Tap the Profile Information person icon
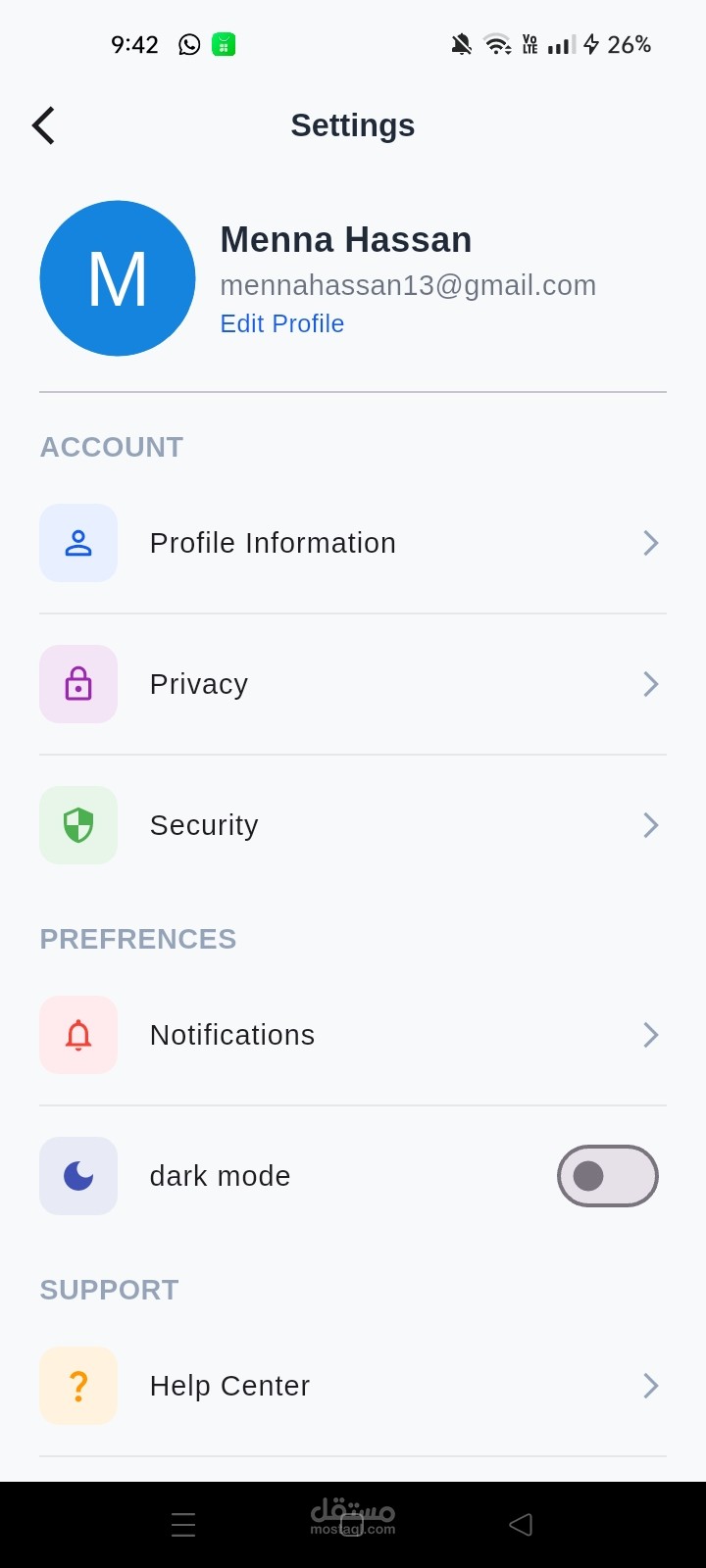Image resolution: width=706 pixels, height=1568 pixels. tap(78, 543)
